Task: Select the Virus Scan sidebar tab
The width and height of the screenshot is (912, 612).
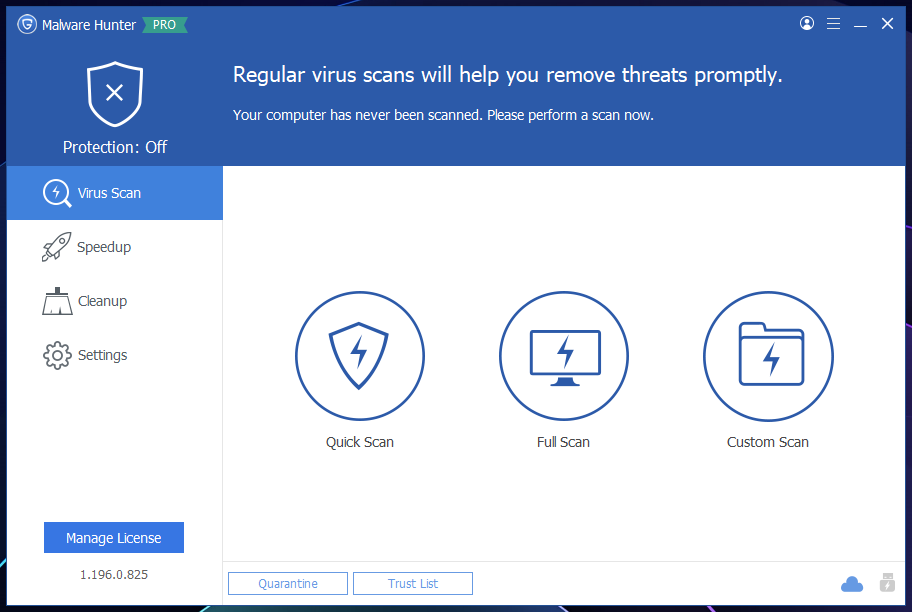Action: tap(115, 193)
